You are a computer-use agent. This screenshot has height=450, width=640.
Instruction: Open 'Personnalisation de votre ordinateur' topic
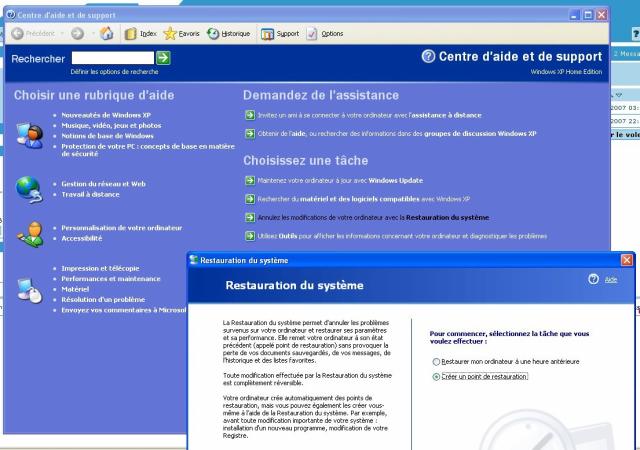[x=122, y=228]
